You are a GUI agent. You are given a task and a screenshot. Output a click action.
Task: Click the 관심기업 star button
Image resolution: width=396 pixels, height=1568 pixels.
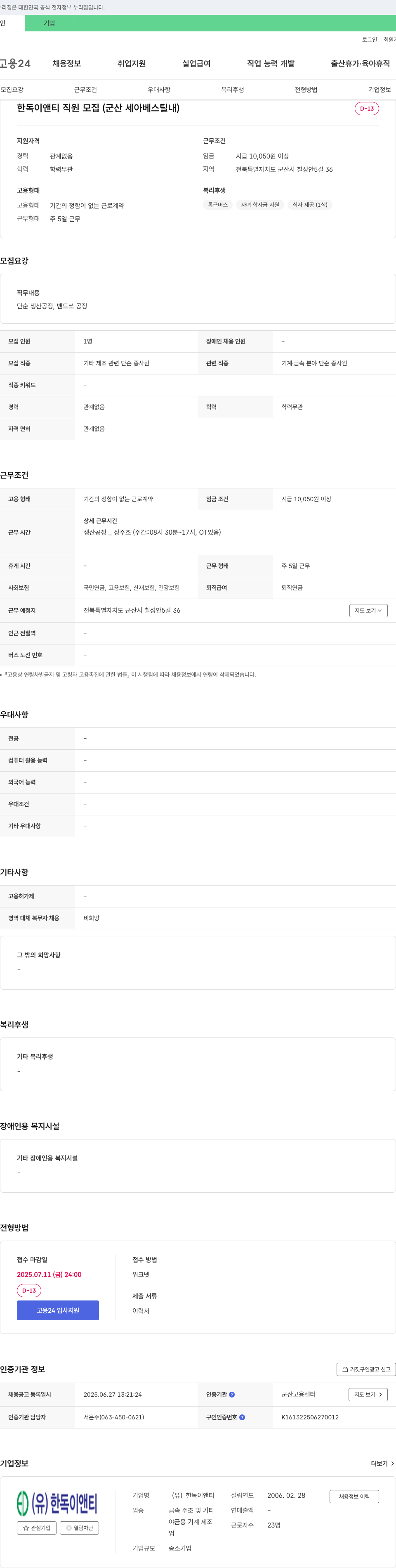point(36,1528)
